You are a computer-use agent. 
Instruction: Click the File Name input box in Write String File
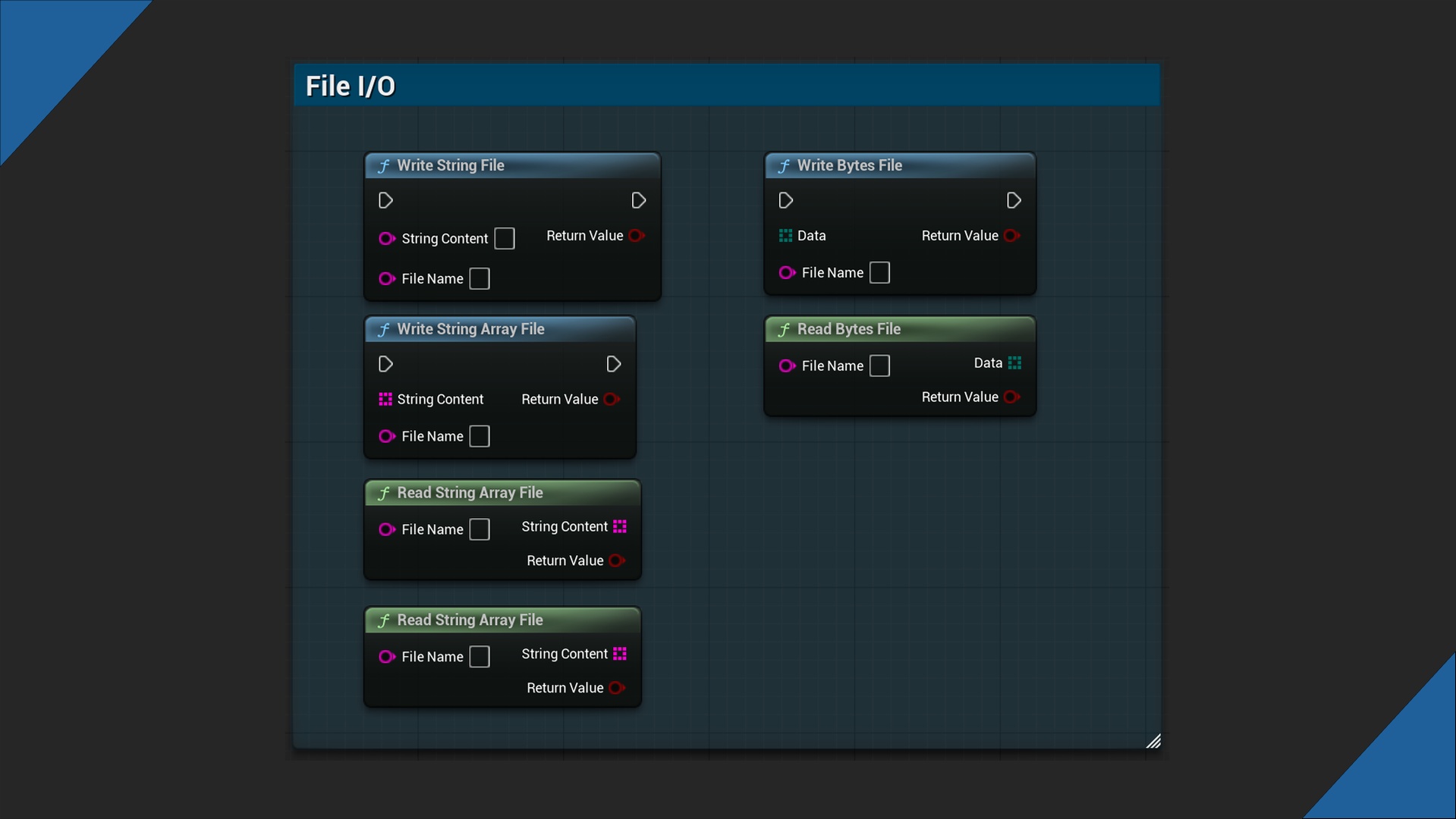pyautogui.click(x=480, y=278)
